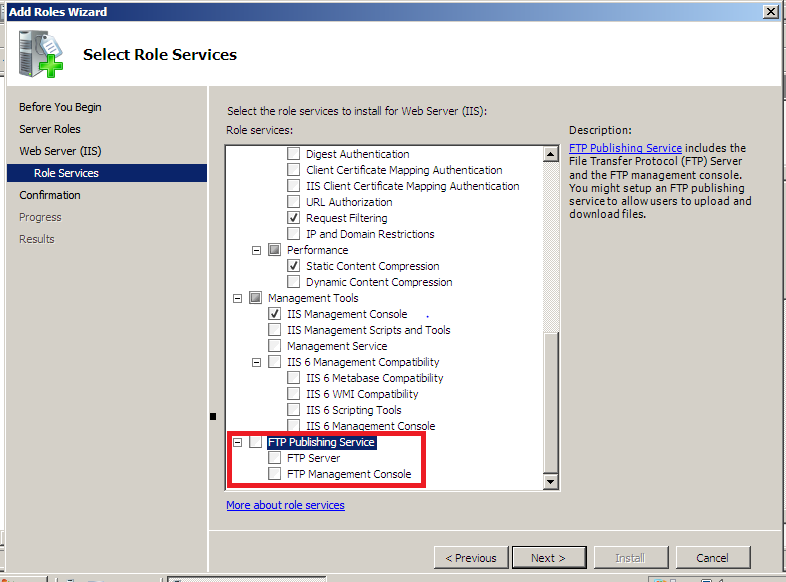
Task: Check IIS Client Certificate Mapping Authentication
Action: coord(293,185)
